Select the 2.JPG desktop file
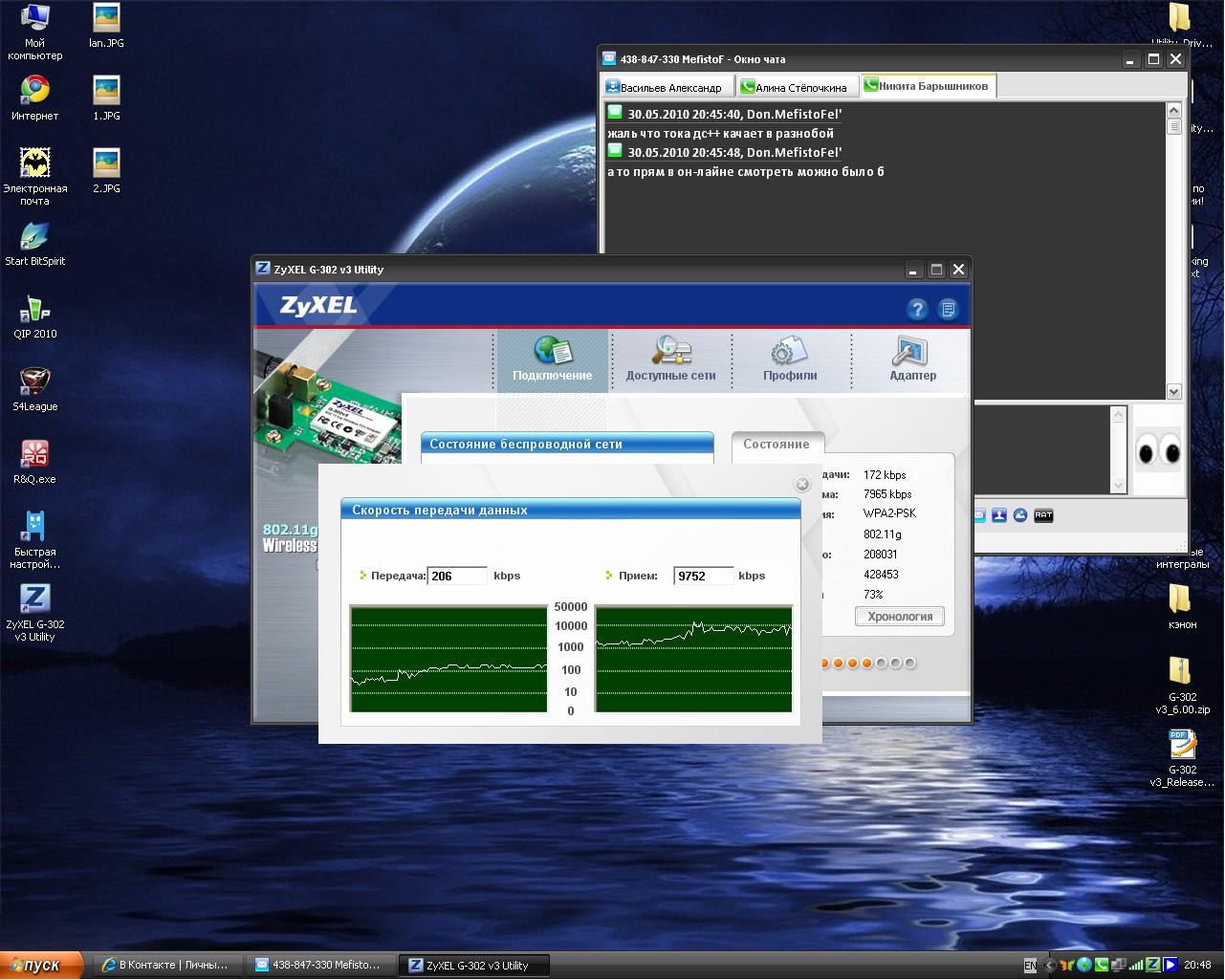 click(x=107, y=171)
